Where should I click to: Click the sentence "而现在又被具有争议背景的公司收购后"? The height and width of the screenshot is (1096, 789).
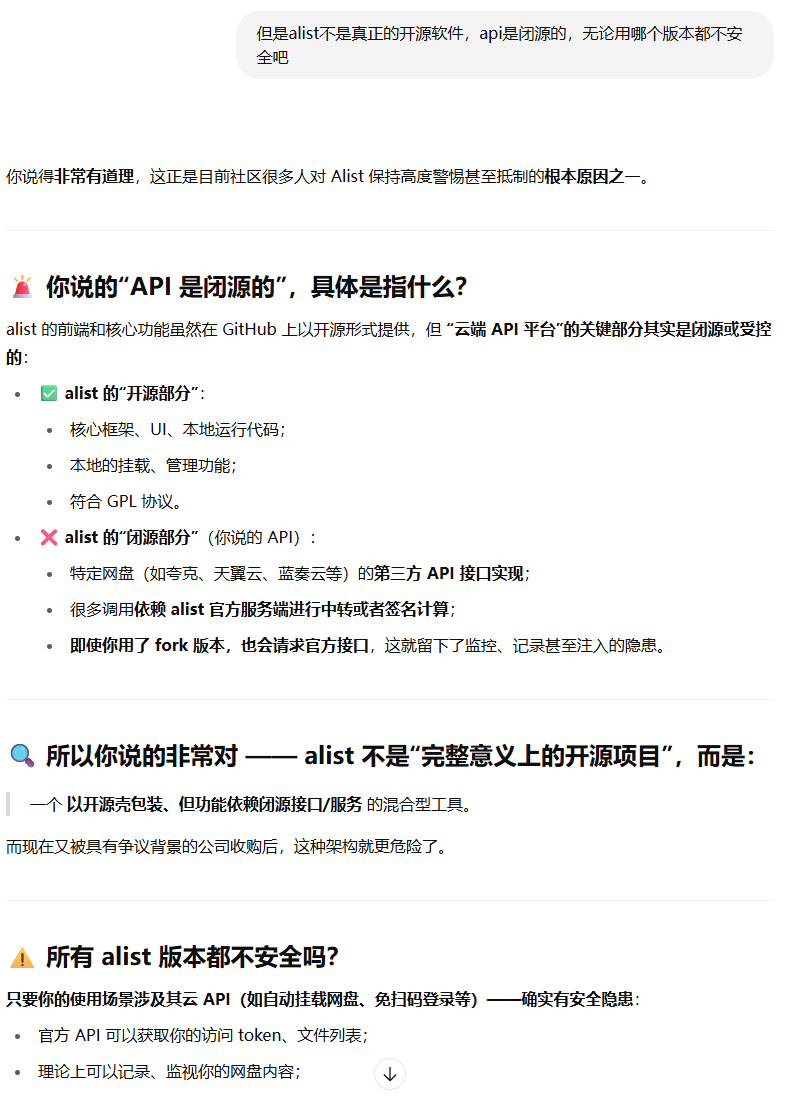coord(225,847)
